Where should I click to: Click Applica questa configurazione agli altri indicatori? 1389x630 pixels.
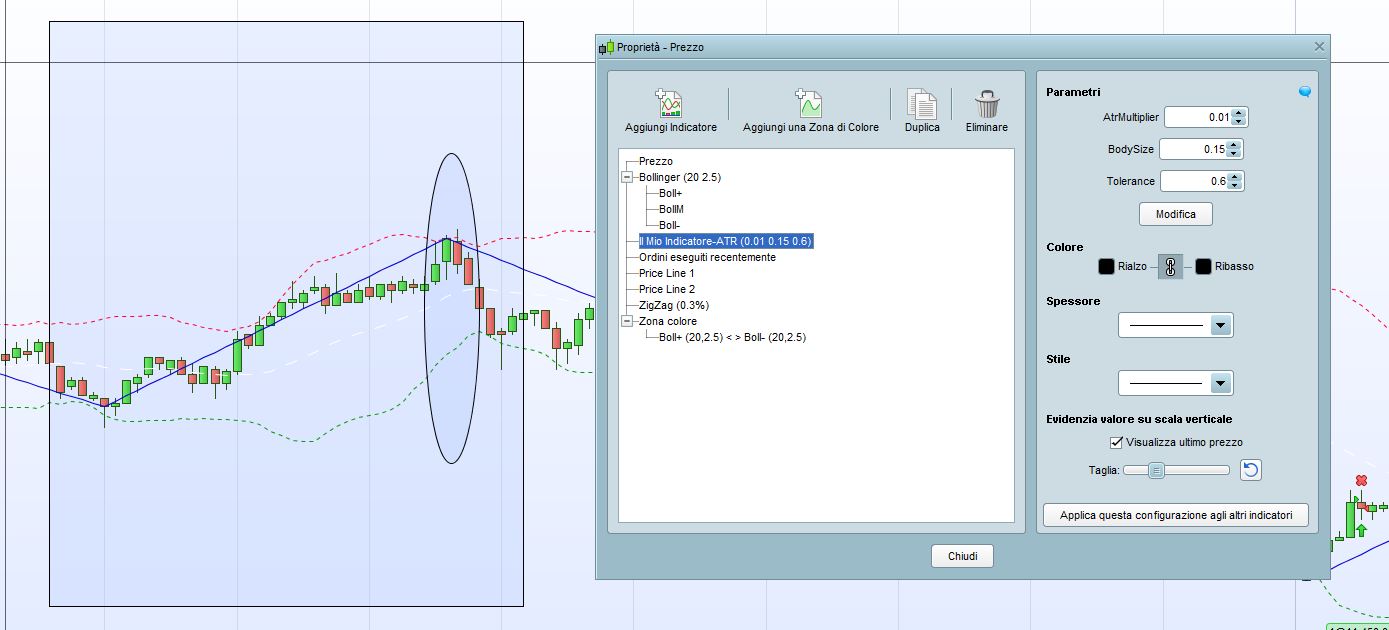coord(1176,515)
